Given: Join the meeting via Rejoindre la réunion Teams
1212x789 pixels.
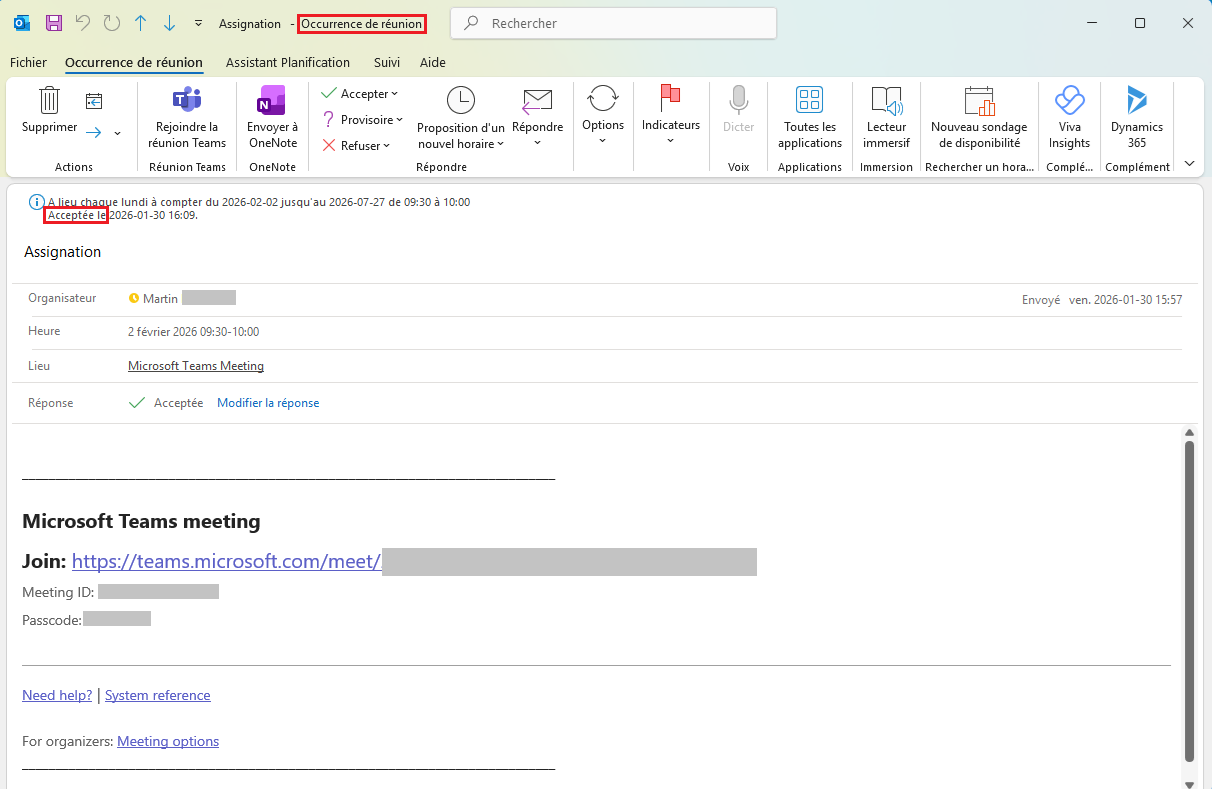Looking at the screenshot, I should click(x=187, y=118).
